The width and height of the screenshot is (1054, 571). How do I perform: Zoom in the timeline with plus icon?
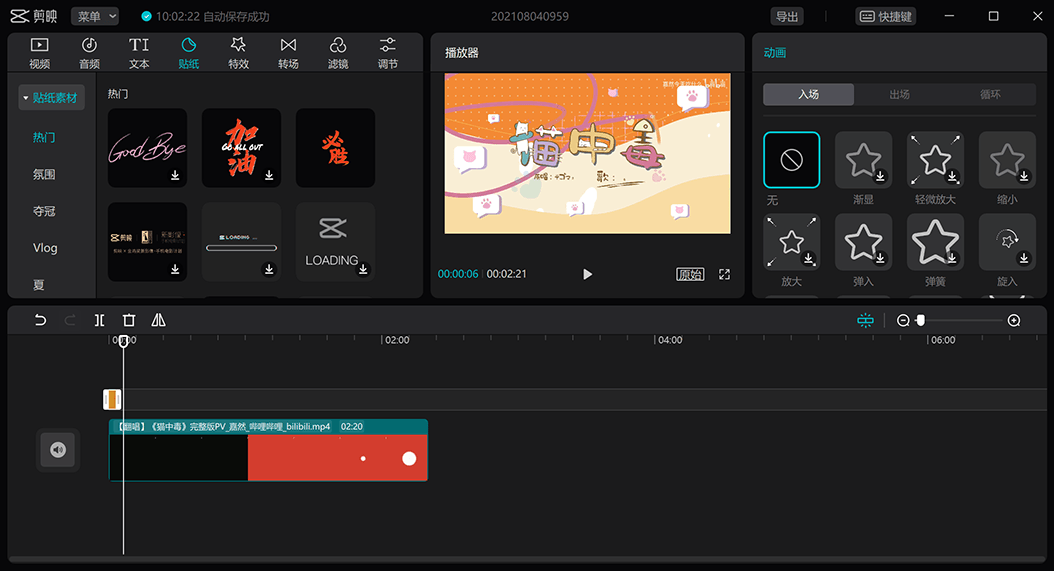pyautogui.click(x=1014, y=320)
